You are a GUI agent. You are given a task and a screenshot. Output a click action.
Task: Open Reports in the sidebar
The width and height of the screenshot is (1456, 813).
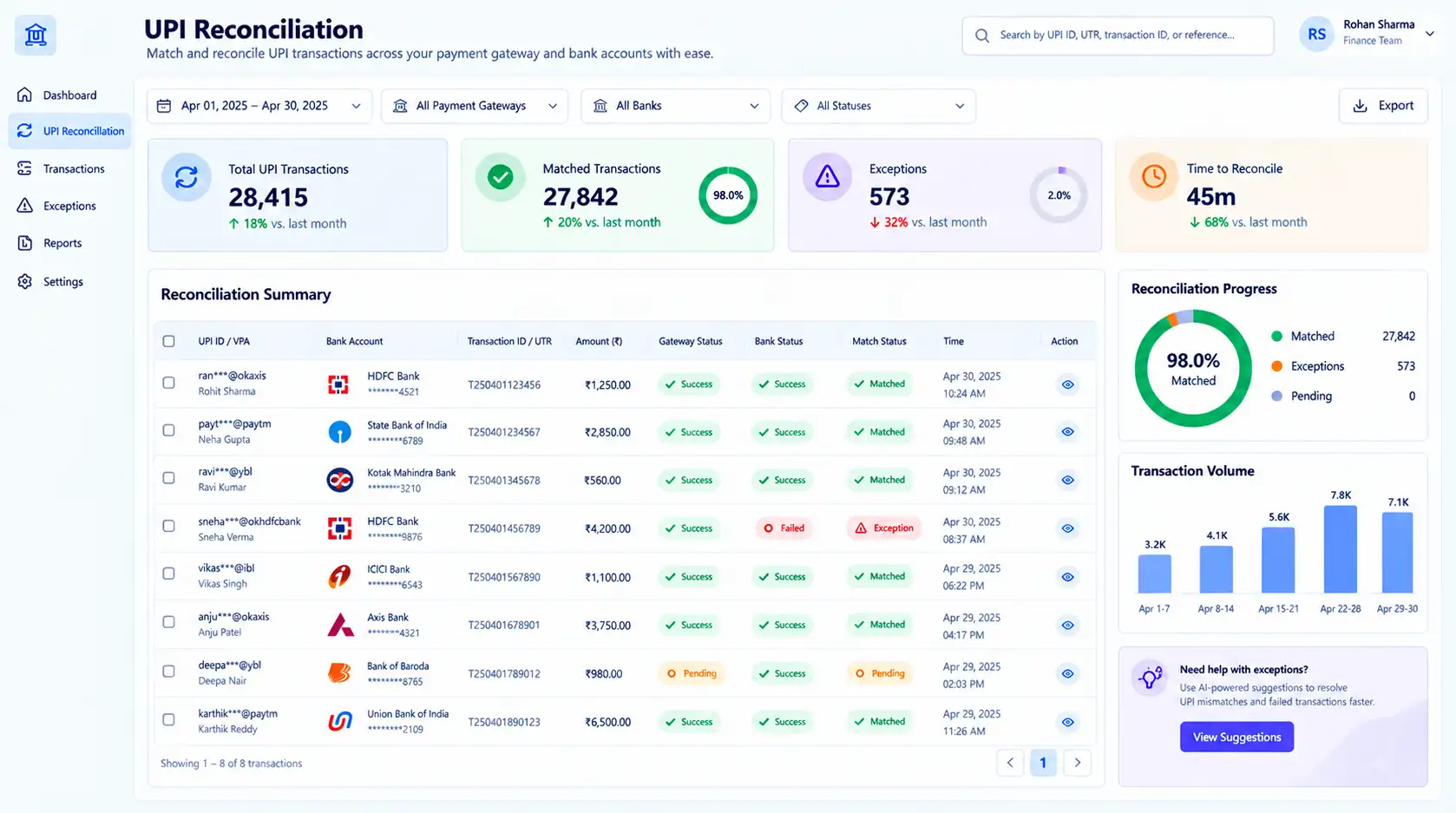pyautogui.click(x=69, y=243)
